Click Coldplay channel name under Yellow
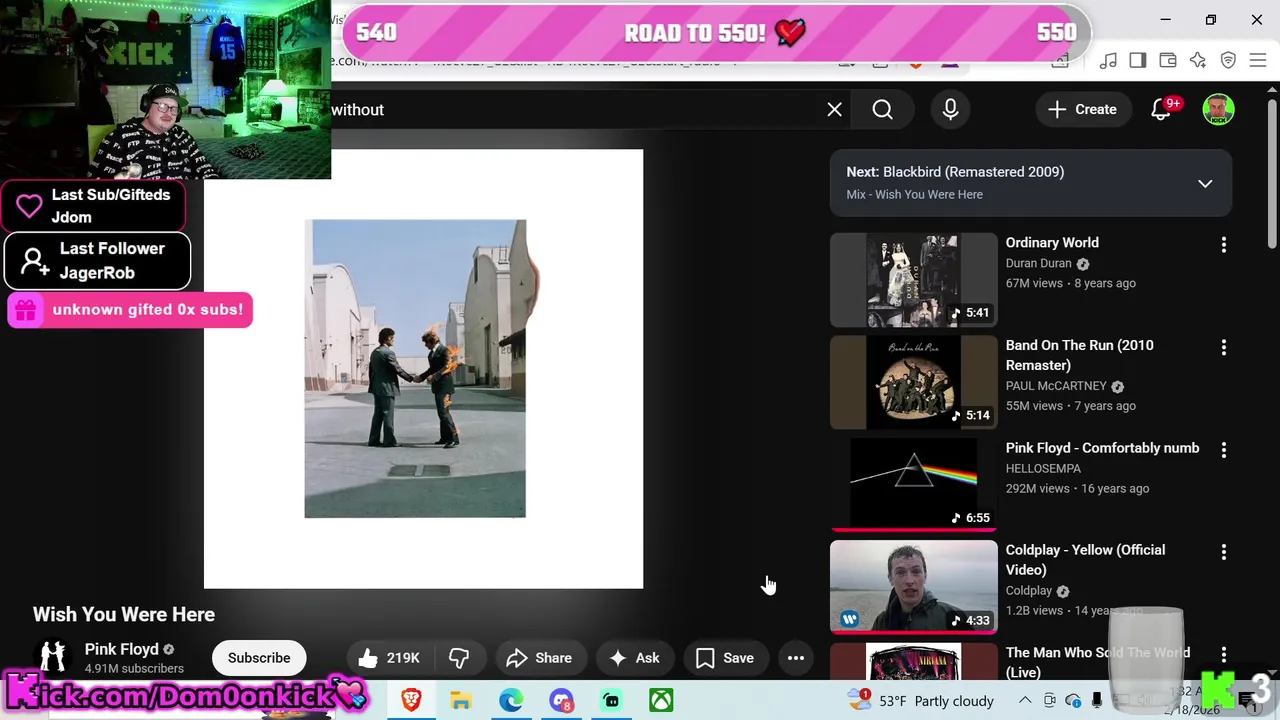The width and height of the screenshot is (1280, 720). pos(1029,590)
